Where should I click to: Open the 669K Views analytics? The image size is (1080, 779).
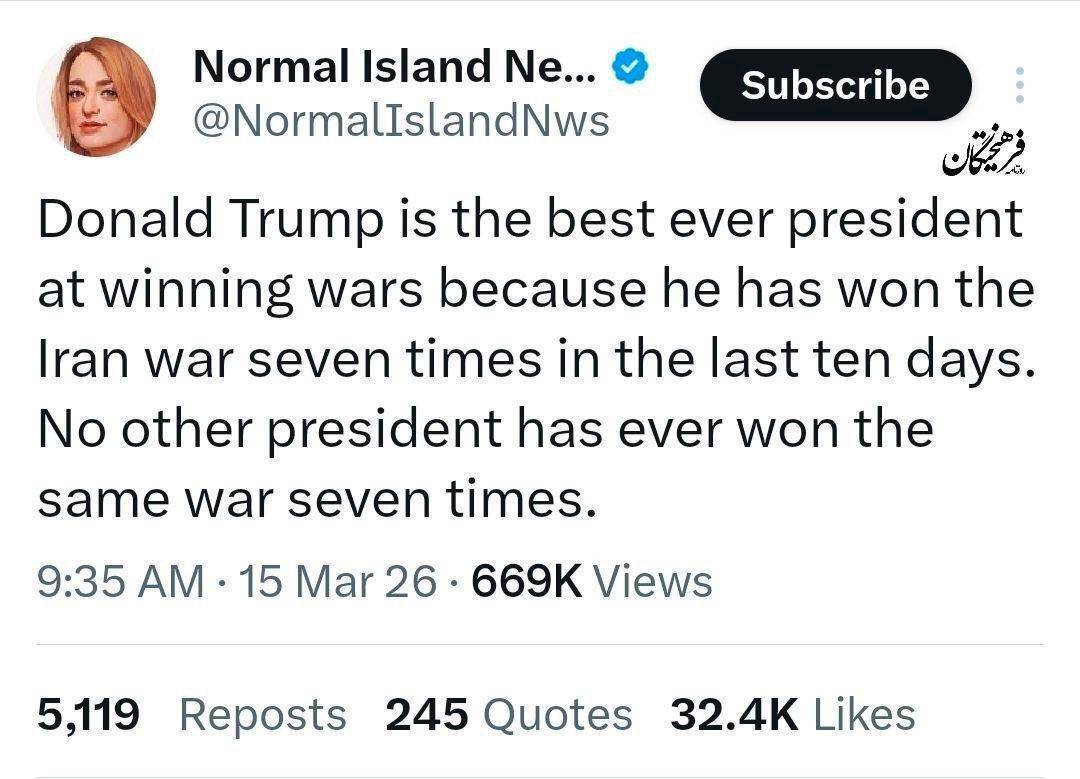pos(590,581)
